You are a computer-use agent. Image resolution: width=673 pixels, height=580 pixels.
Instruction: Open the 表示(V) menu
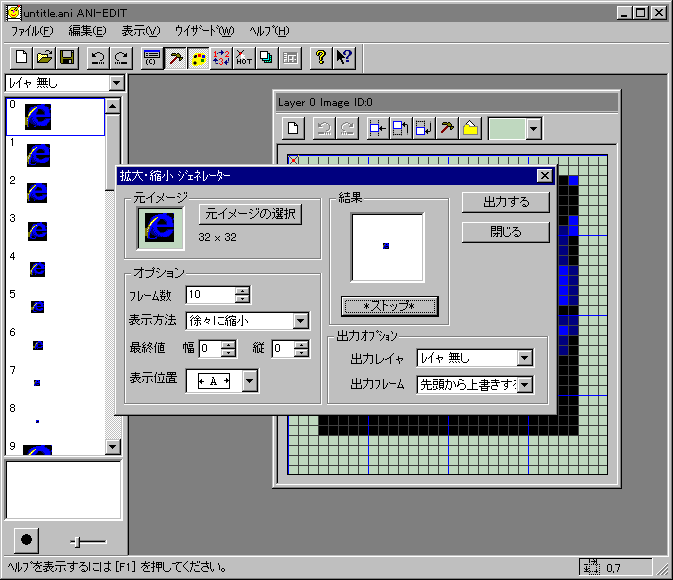(140, 31)
